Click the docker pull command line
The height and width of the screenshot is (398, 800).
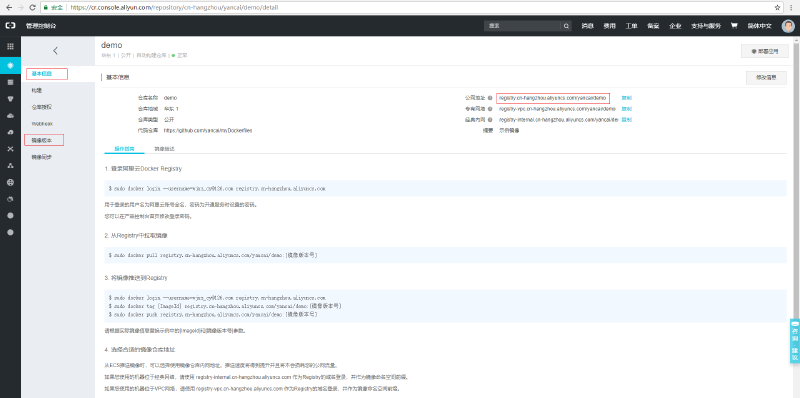point(213,255)
